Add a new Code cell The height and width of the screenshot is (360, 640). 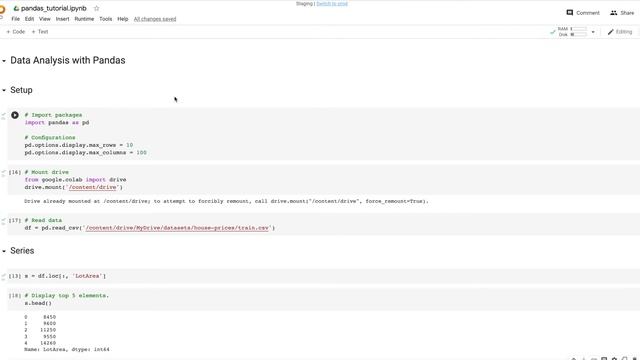click(16, 31)
